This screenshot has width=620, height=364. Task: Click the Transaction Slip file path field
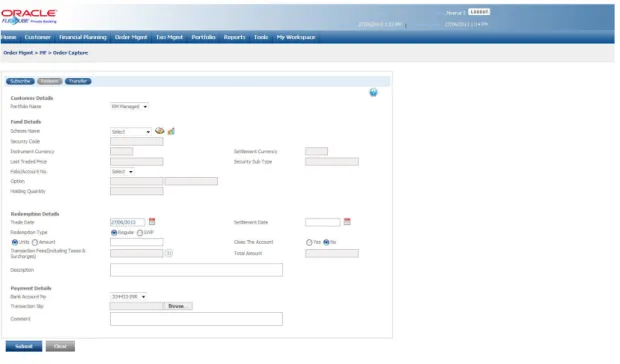[x=136, y=306]
